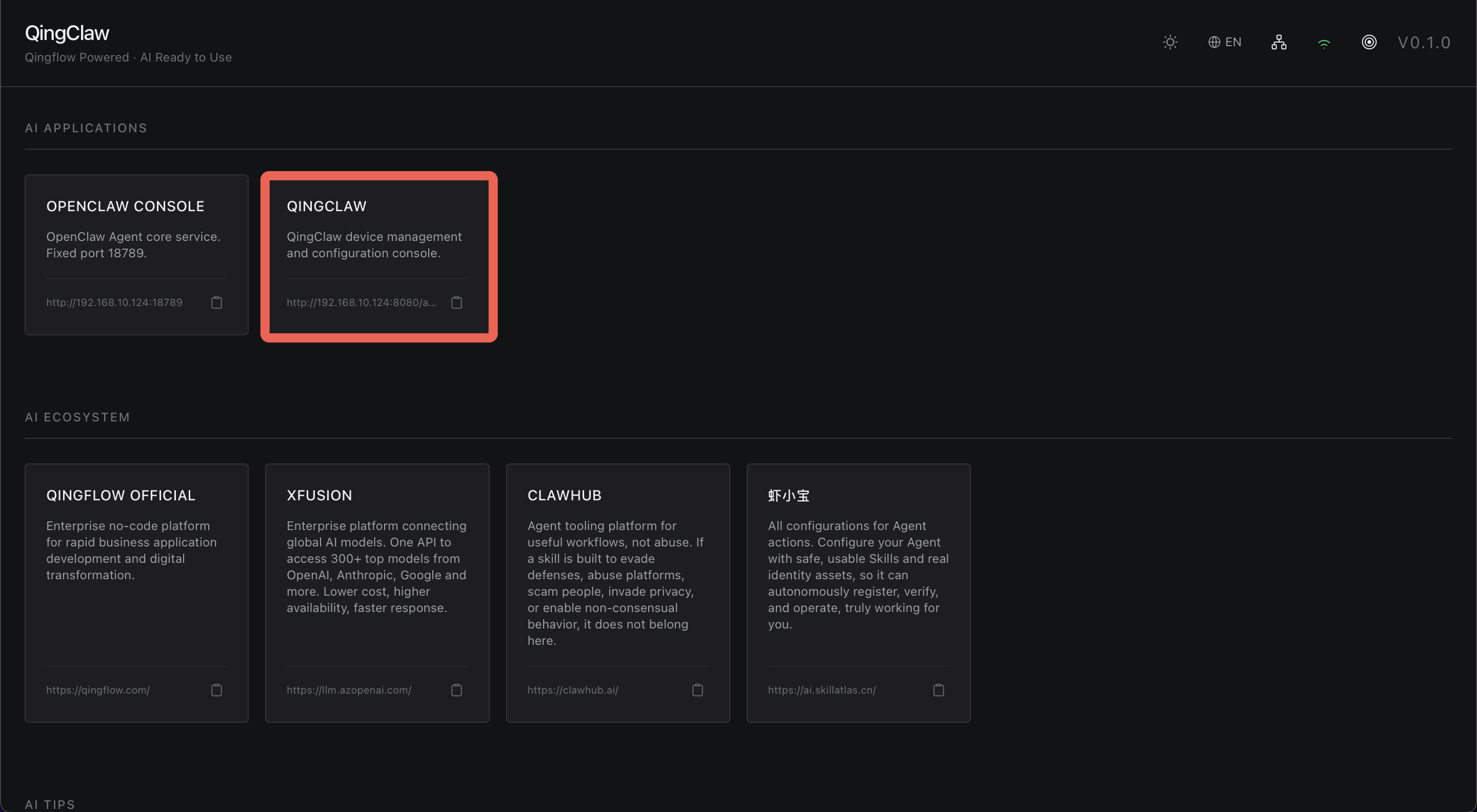Click the AI APPLICATIONS section heading

coord(86,128)
